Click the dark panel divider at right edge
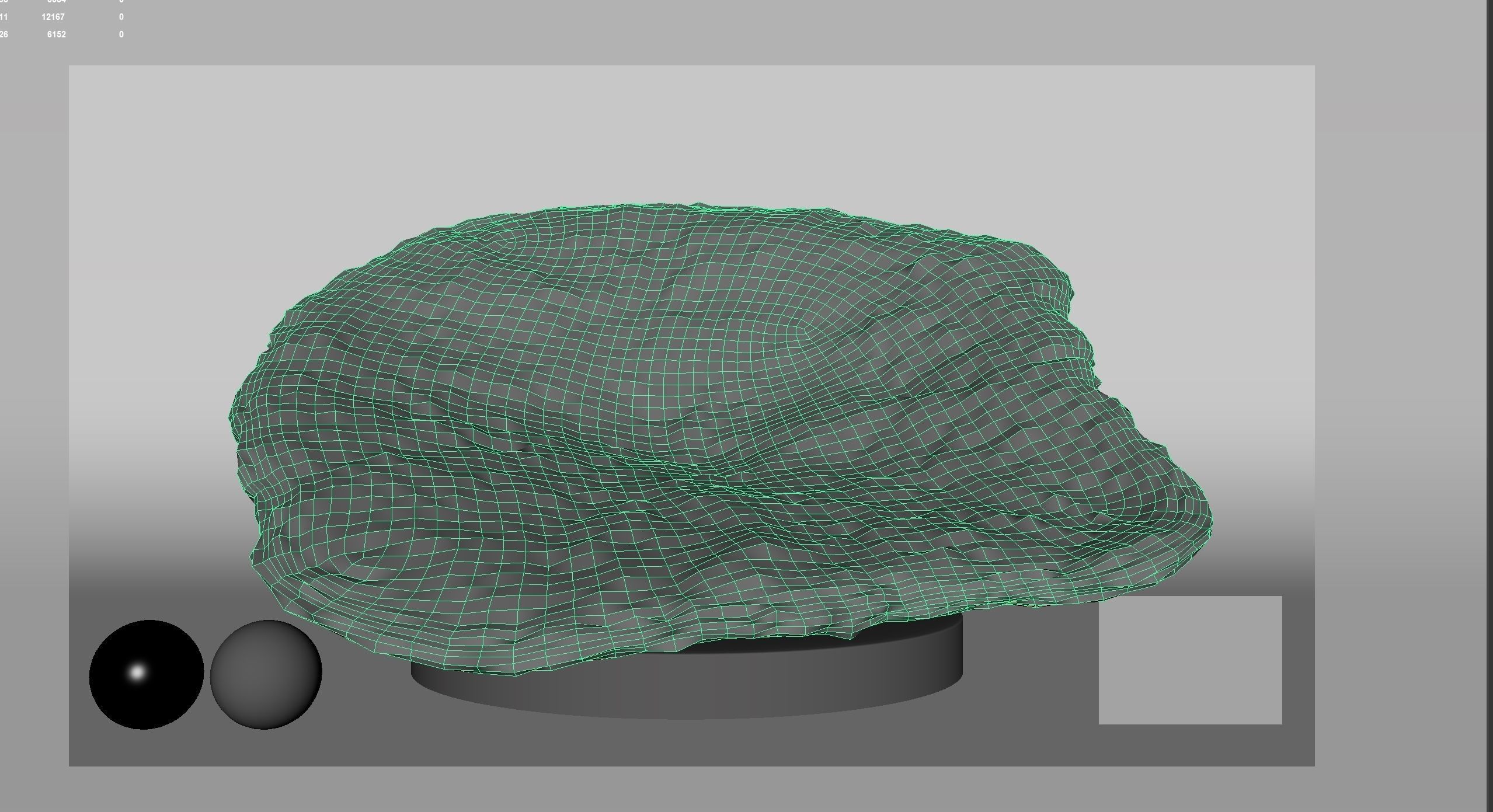The height and width of the screenshot is (812, 1493). [x=1489, y=409]
